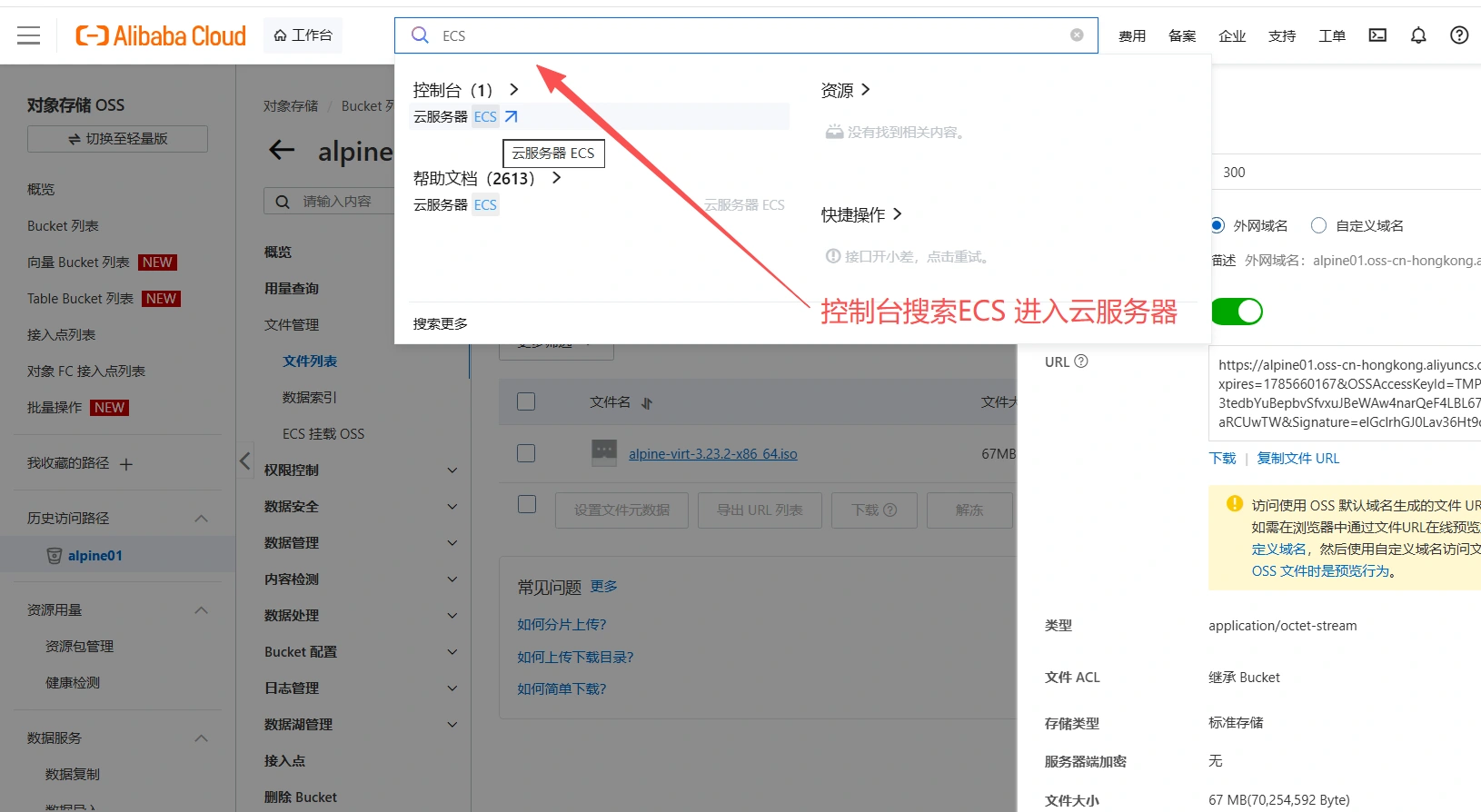Click the bucket list search magnifier icon
The height and width of the screenshot is (812, 1481).
[x=283, y=202]
